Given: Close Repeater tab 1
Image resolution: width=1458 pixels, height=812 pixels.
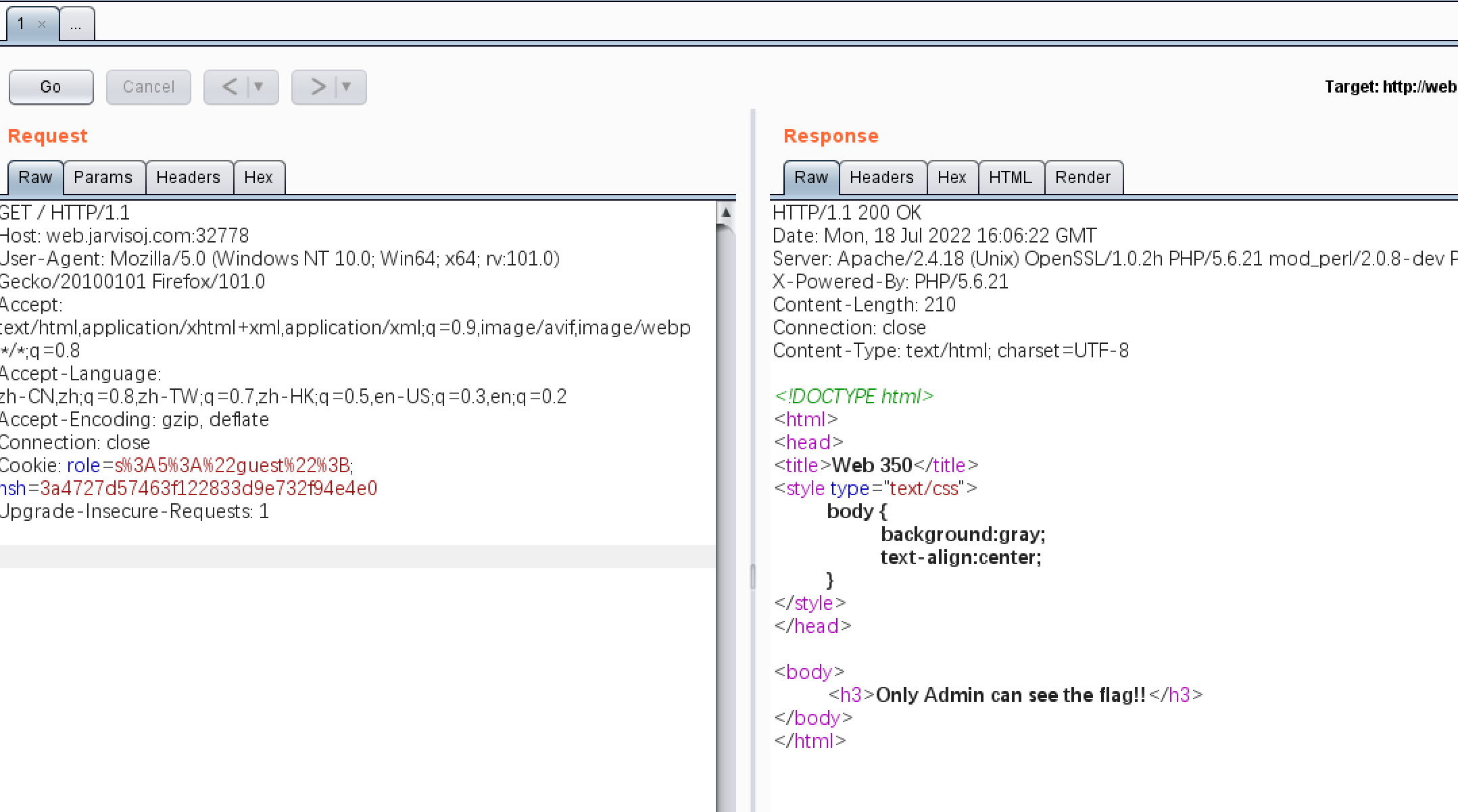Looking at the screenshot, I should tap(42, 24).
